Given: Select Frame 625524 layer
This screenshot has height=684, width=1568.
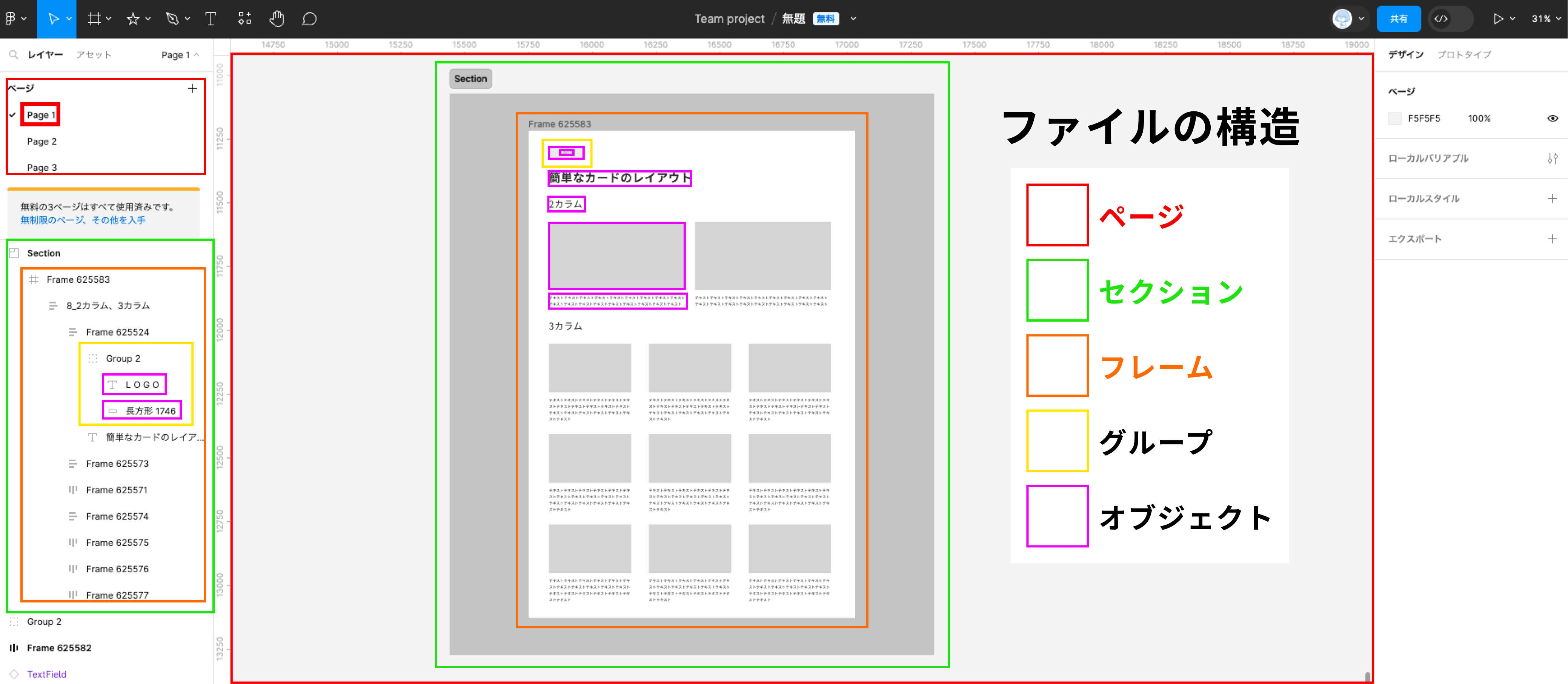Looking at the screenshot, I should click(x=117, y=333).
